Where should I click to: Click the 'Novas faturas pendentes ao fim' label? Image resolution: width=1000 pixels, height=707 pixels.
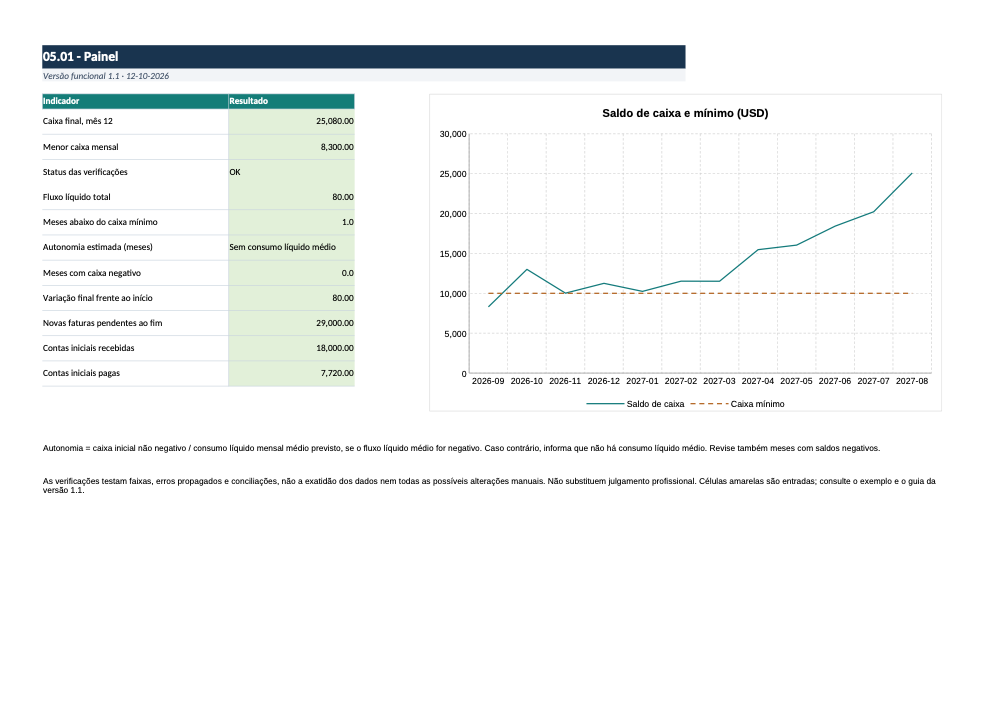103,323
